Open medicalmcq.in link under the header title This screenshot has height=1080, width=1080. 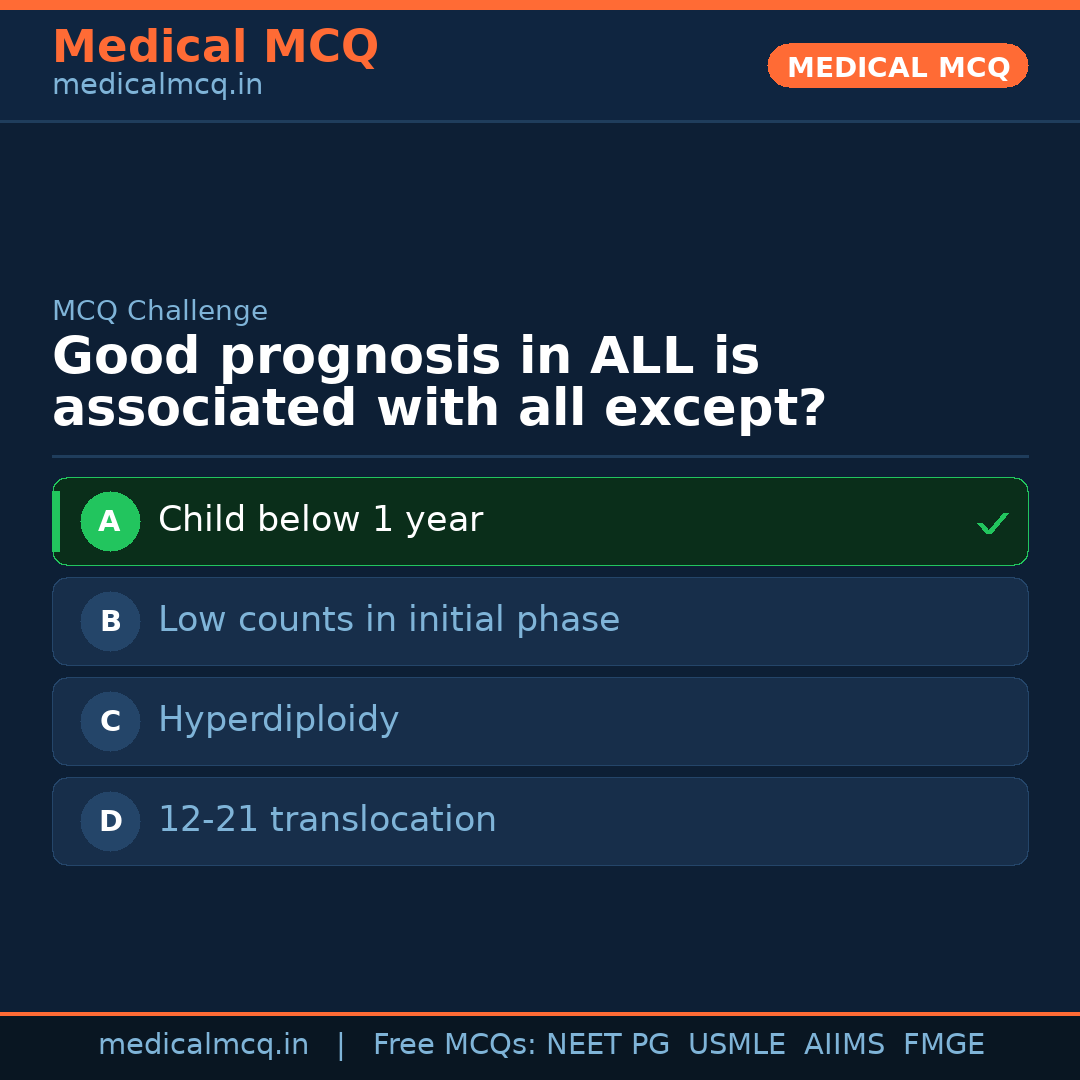coord(157,86)
